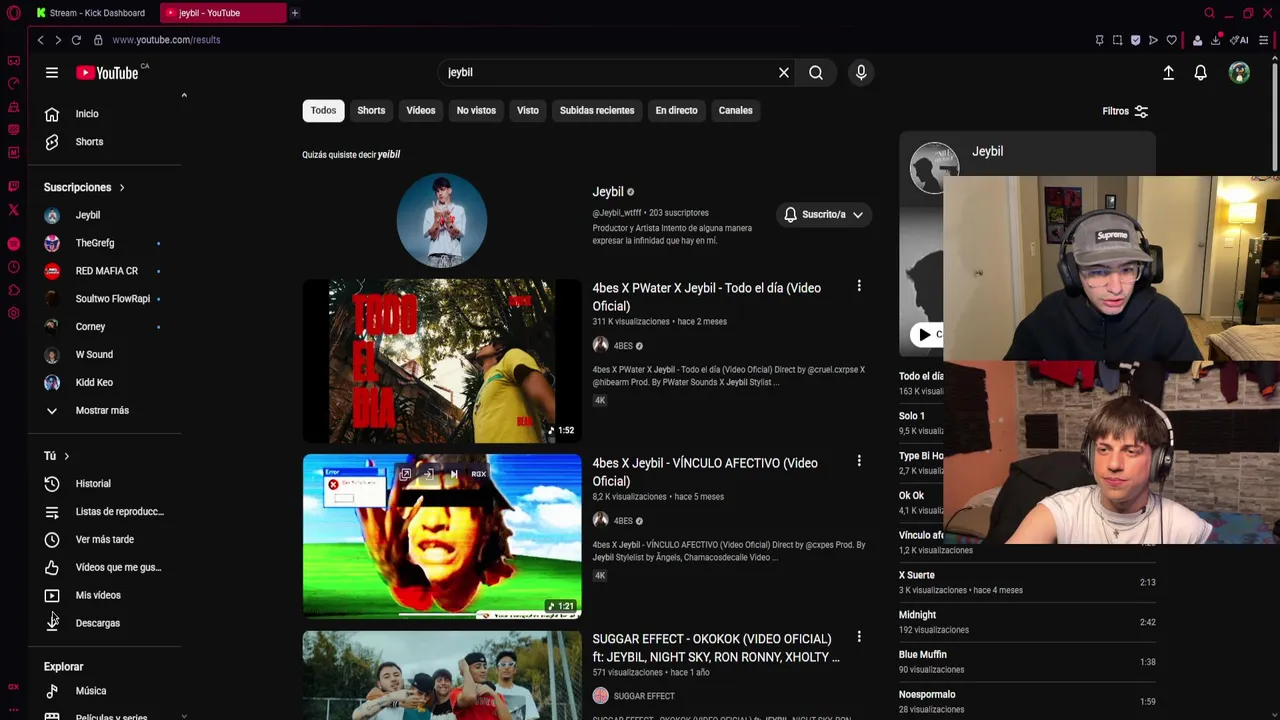This screenshot has width=1280, height=720.
Task: Play X Suerte from the song list
Action: click(1027, 582)
